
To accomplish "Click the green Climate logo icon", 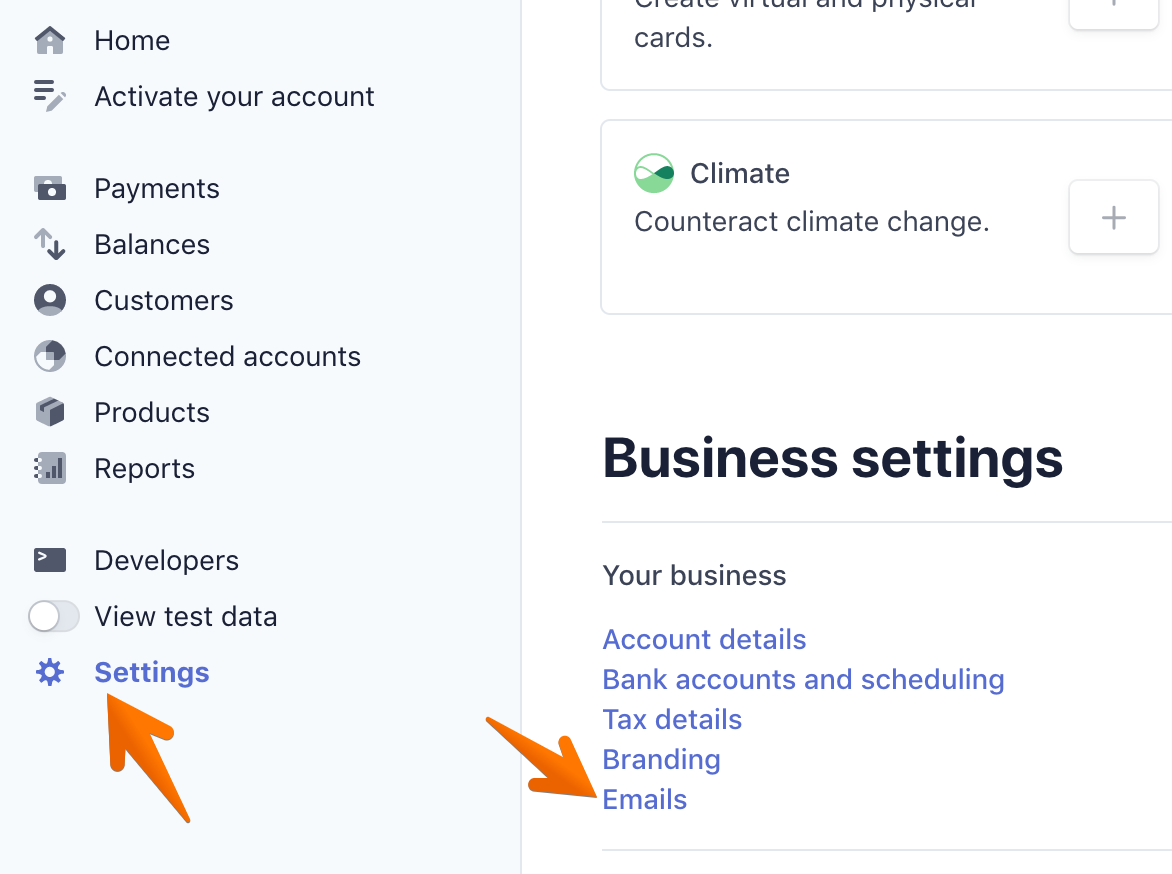I will click(x=654, y=173).
